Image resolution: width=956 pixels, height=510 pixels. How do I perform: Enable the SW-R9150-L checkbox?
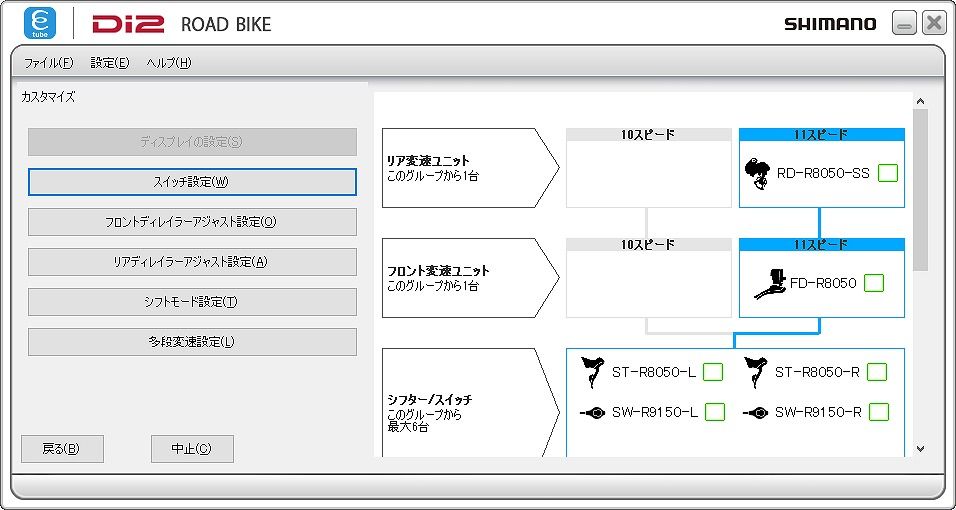click(715, 412)
